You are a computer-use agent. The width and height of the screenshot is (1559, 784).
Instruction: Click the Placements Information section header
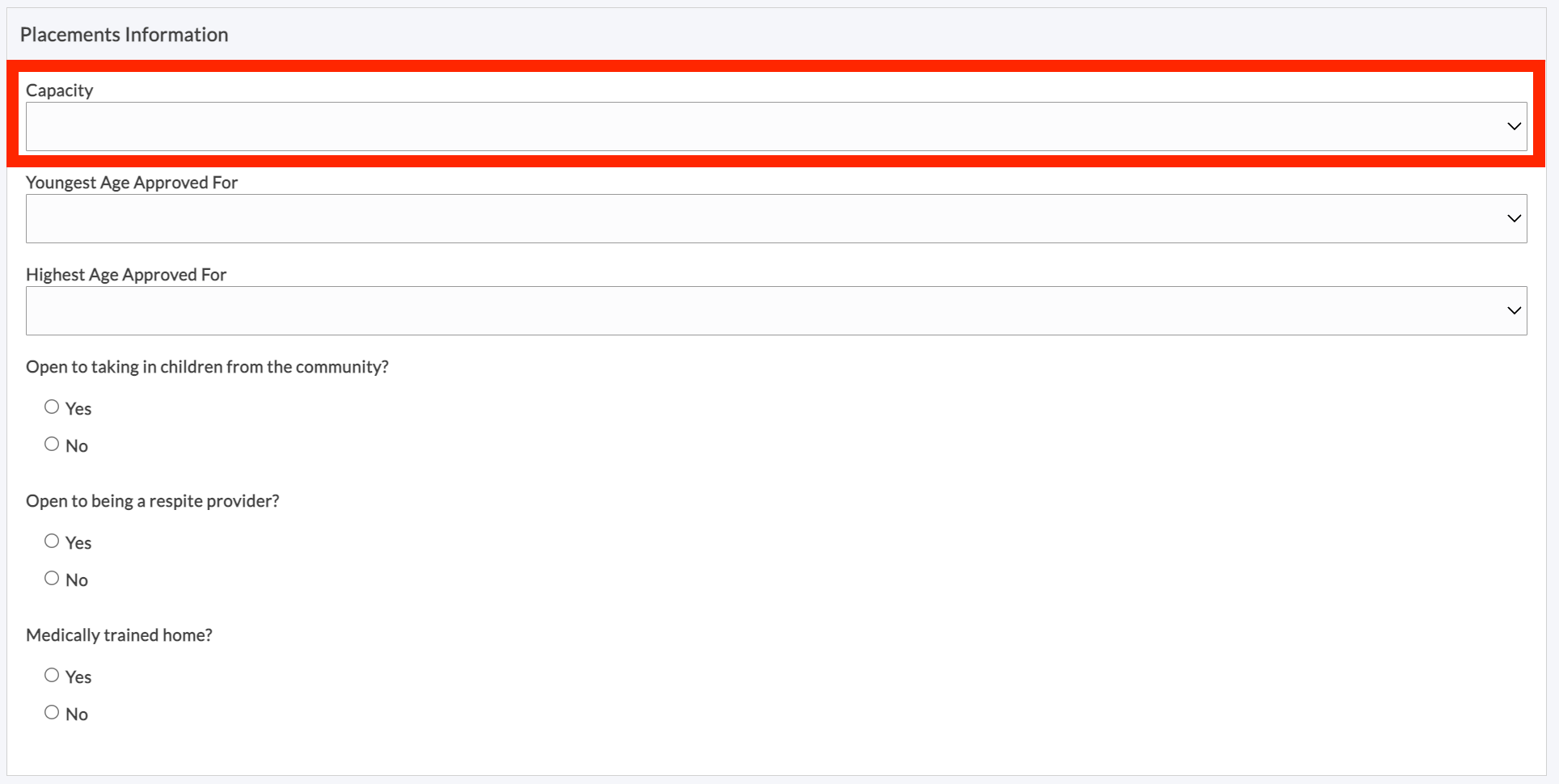coord(124,35)
